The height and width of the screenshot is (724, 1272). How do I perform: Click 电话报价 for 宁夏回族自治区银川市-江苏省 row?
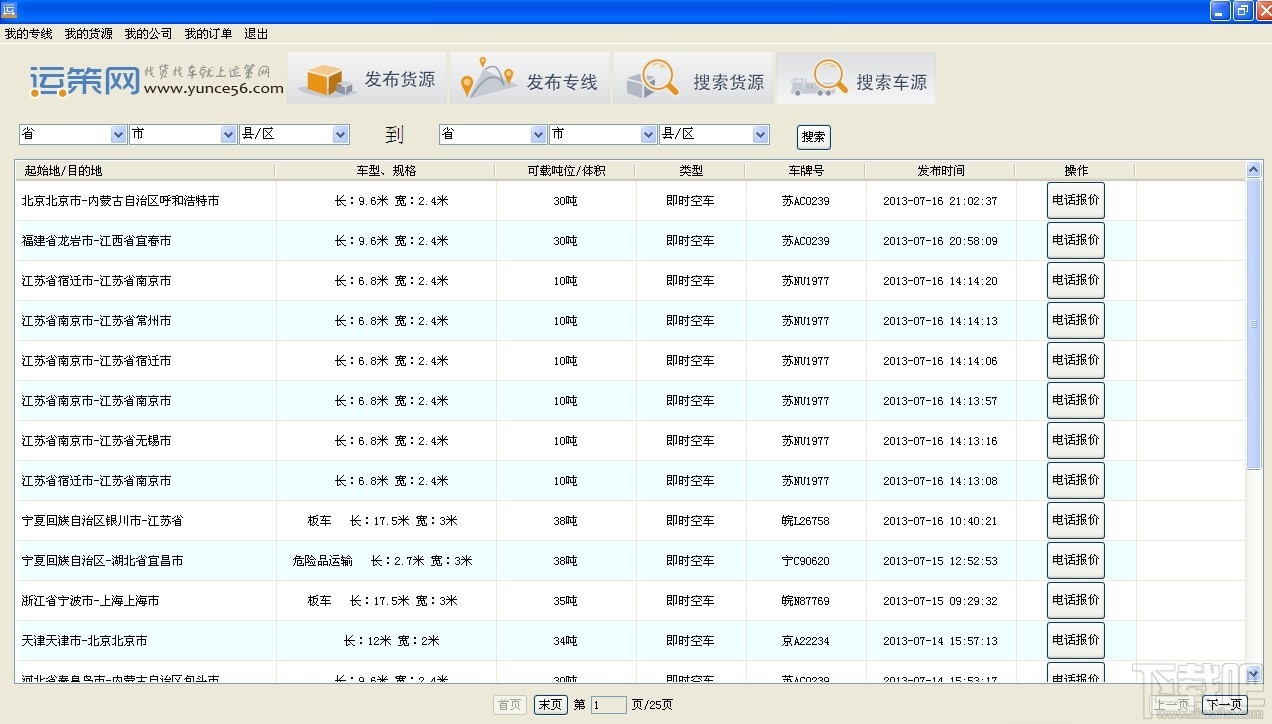coord(1076,520)
